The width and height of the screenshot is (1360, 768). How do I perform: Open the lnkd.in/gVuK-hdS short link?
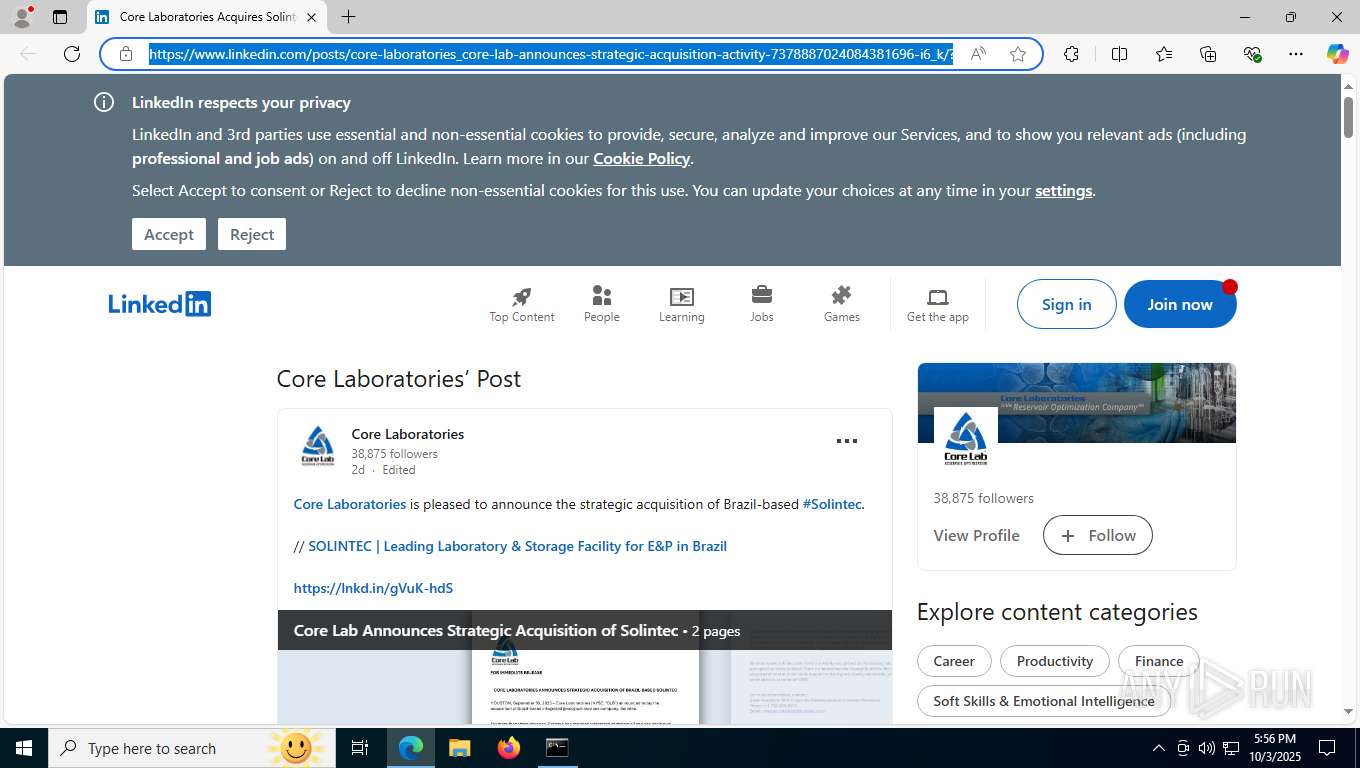tap(373, 588)
